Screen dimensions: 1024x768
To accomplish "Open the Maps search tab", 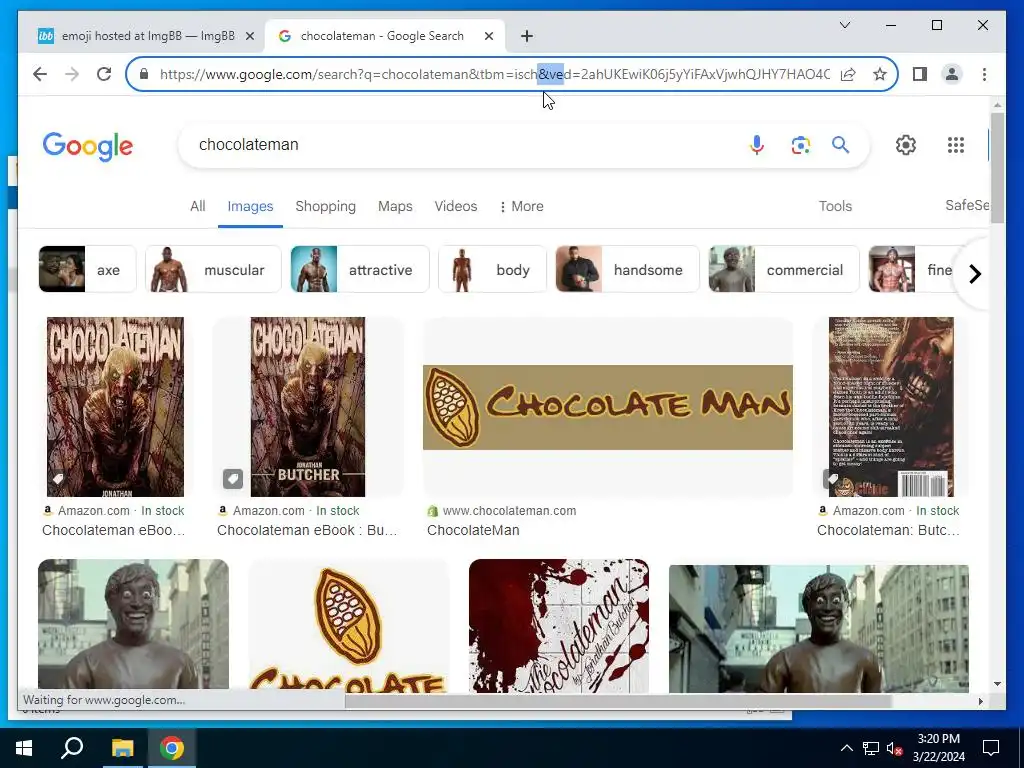I will [395, 206].
